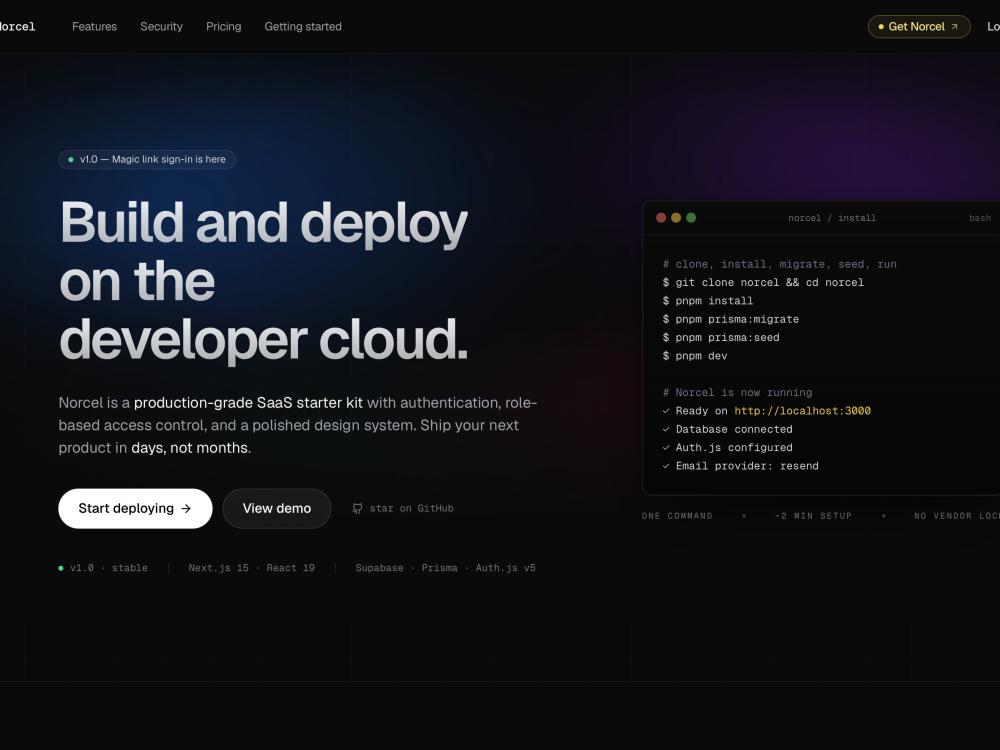Click the green dot beside 'v1.0 · stable'

61,568
